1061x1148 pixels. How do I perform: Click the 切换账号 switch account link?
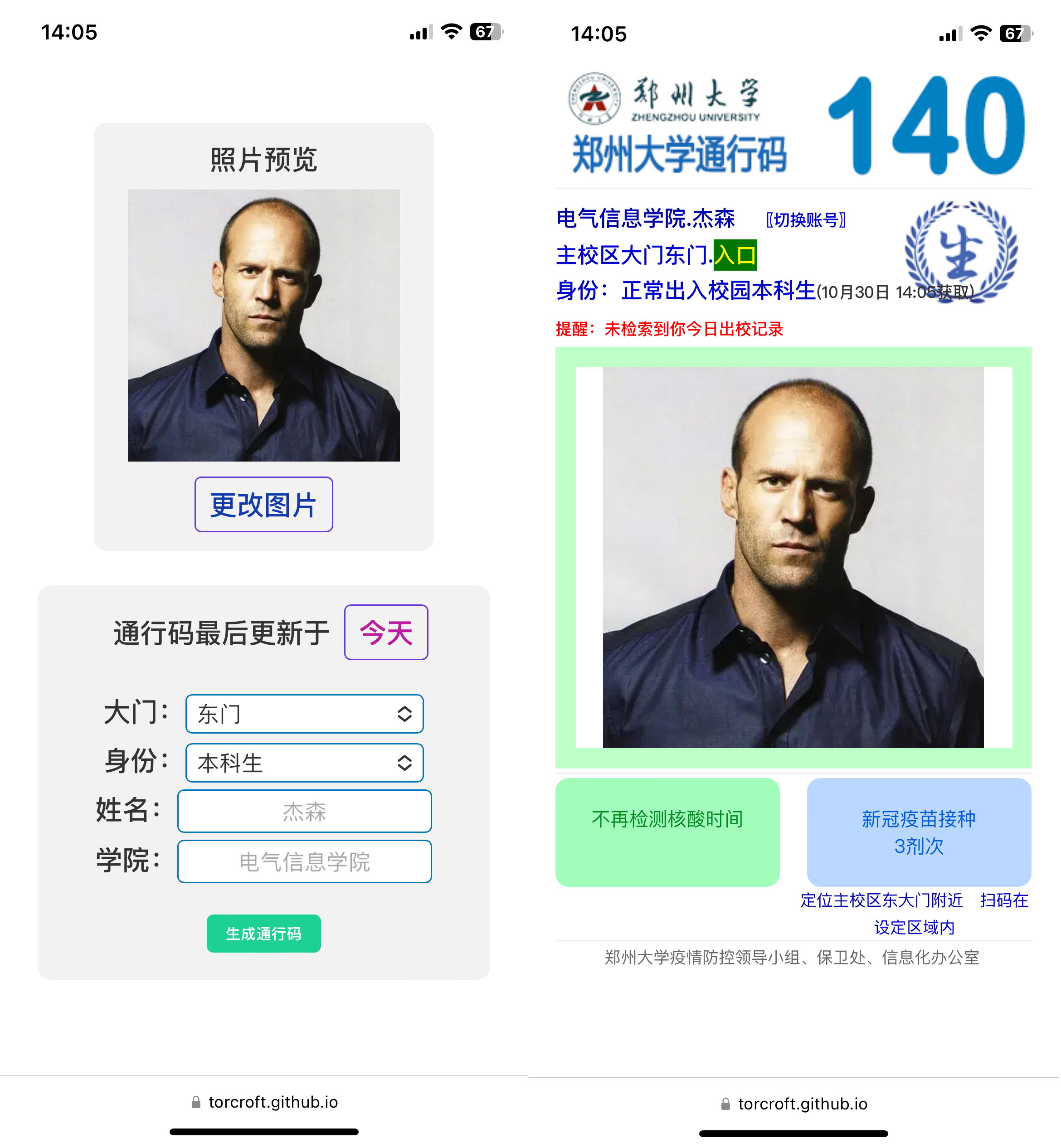point(807,220)
